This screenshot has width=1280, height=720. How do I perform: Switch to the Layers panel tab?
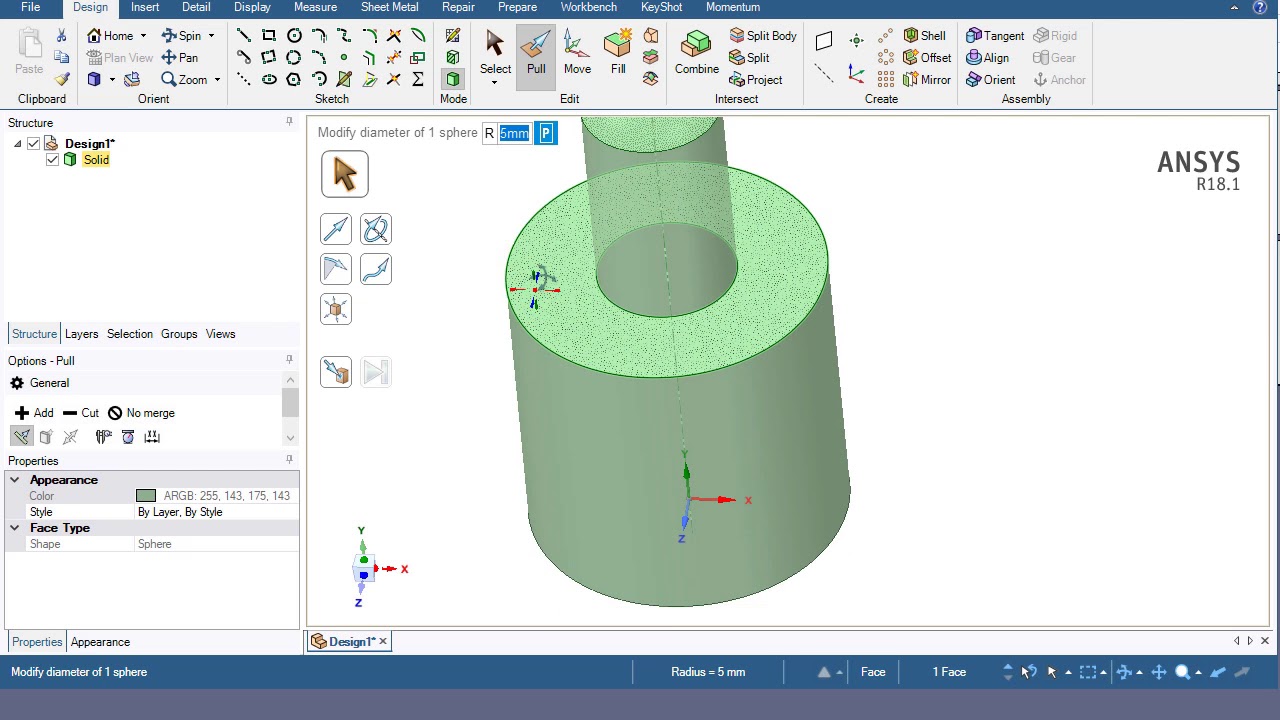pos(81,334)
